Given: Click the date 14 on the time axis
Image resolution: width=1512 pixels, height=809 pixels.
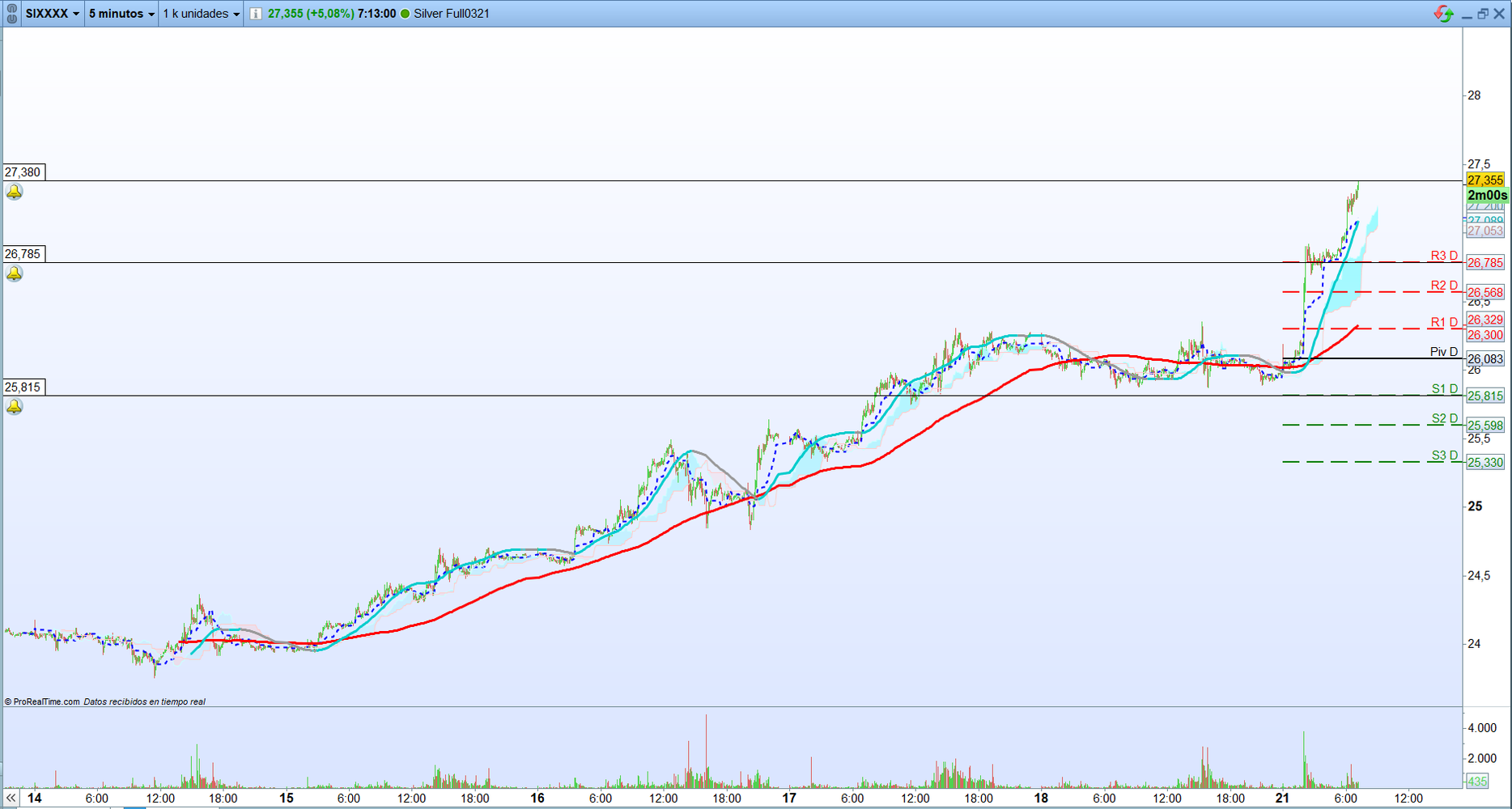Looking at the screenshot, I should pyautogui.click(x=34, y=798).
